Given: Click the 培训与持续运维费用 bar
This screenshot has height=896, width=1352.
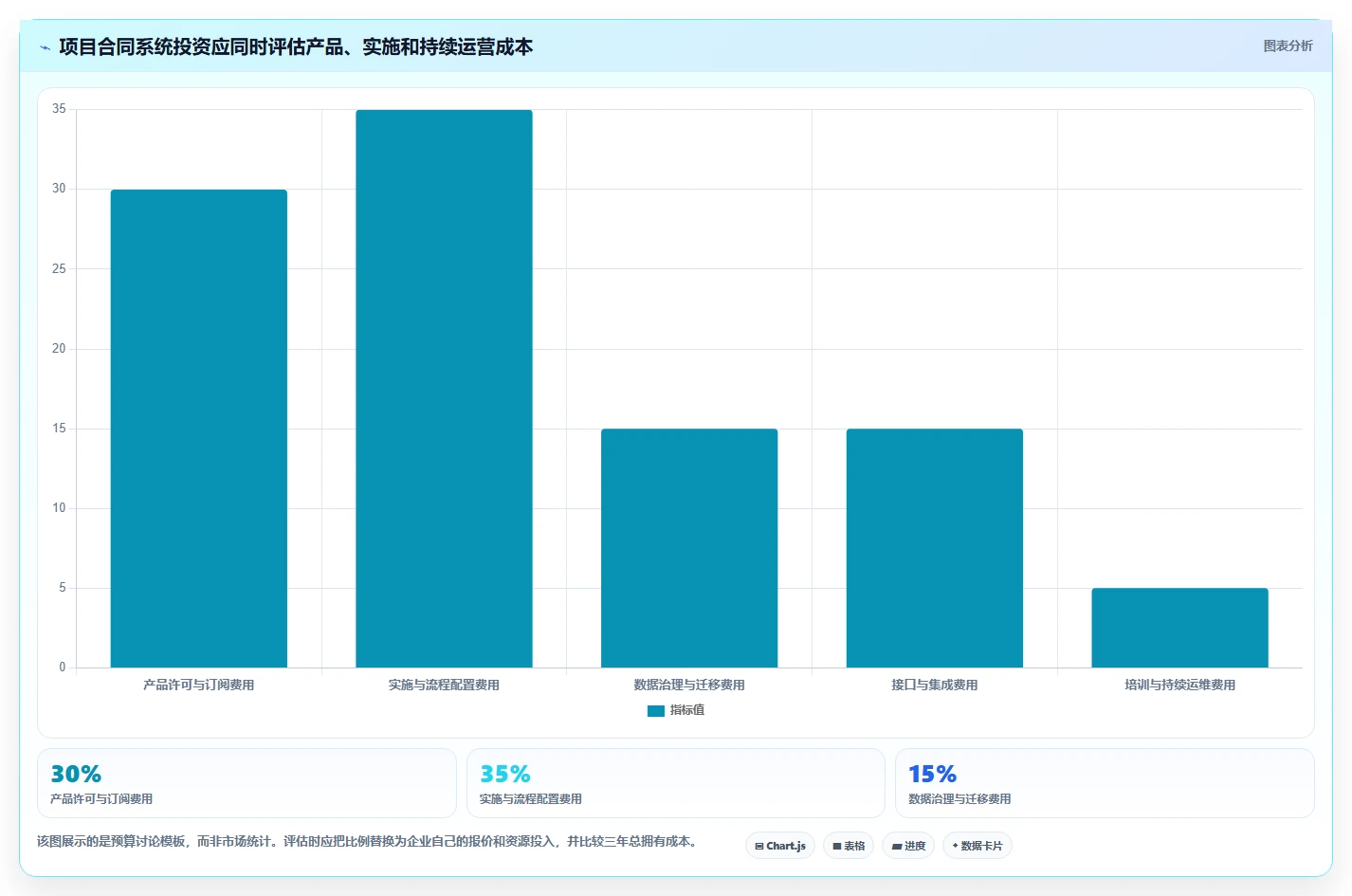Looking at the screenshot, I should [x=1179, y=628].
